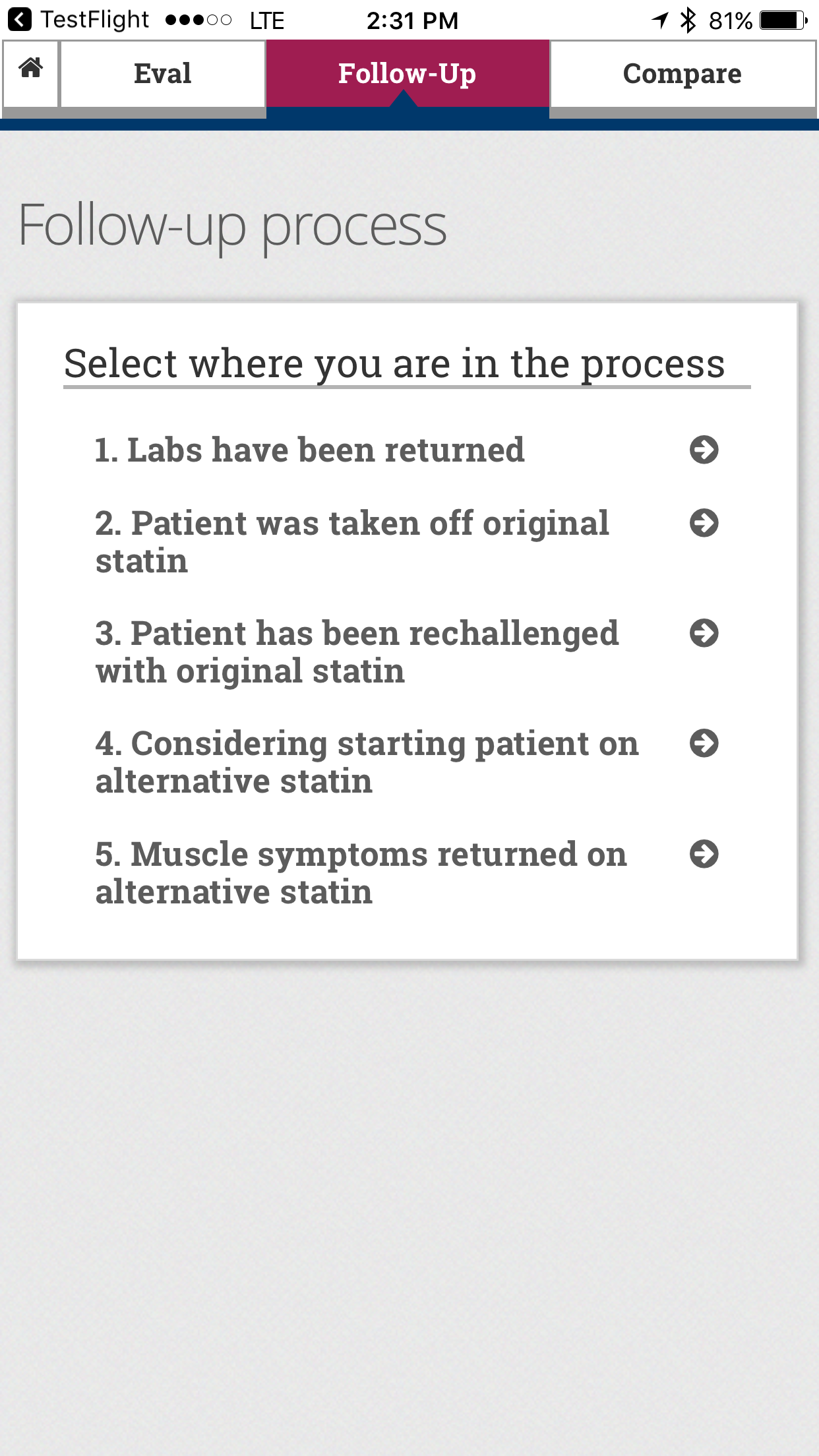Choose "3. Patient has been rechallenged" option
This screenshot has width=819, height=1456.
pyautogui.click(x=357, y=652)
